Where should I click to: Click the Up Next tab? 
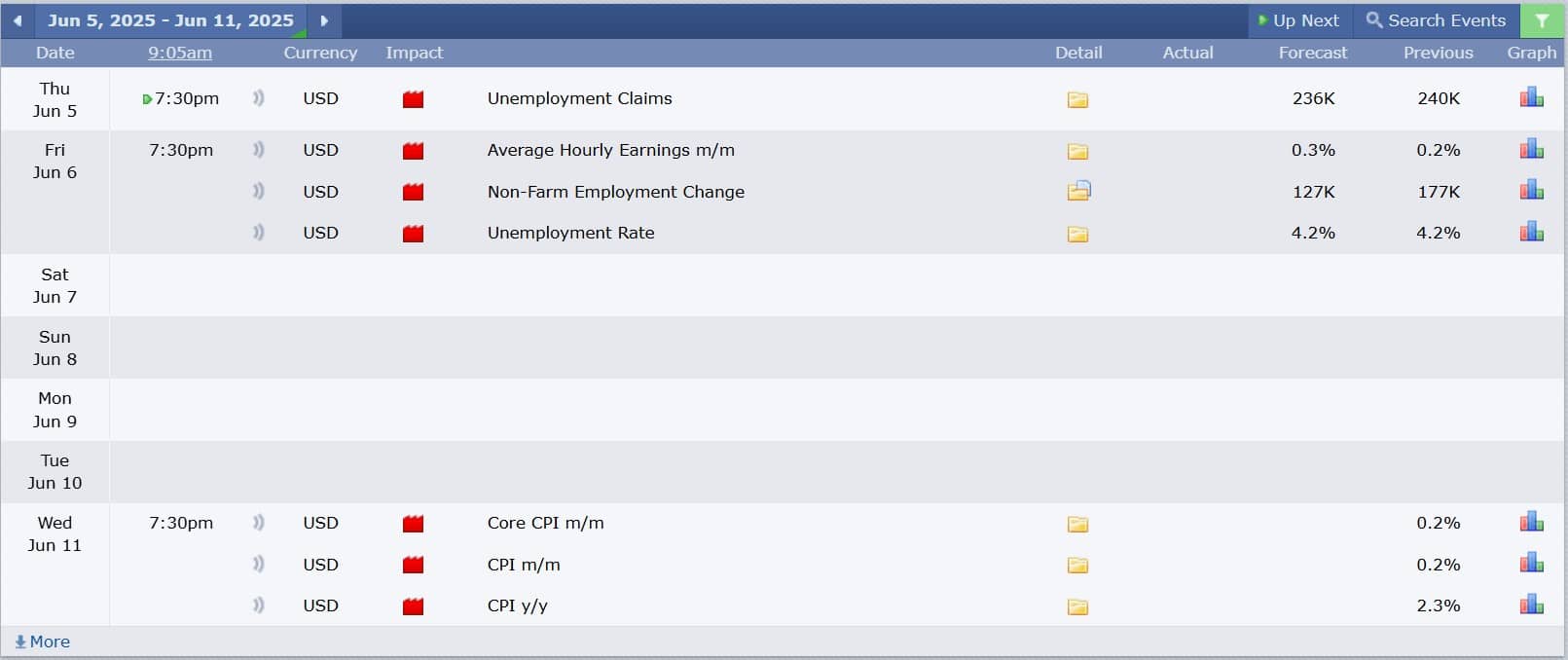pyautogui.click(x=1299, y=20)
